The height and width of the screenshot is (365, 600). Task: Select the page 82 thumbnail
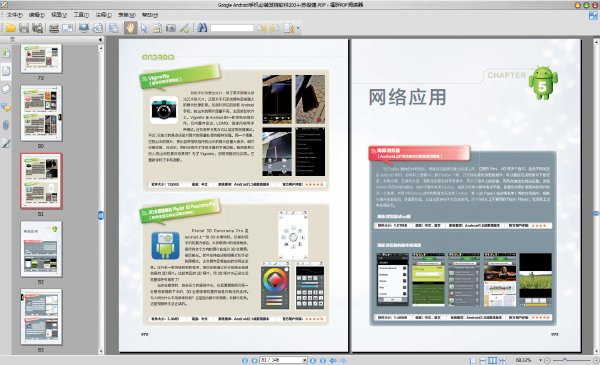[x=41, y=249]
